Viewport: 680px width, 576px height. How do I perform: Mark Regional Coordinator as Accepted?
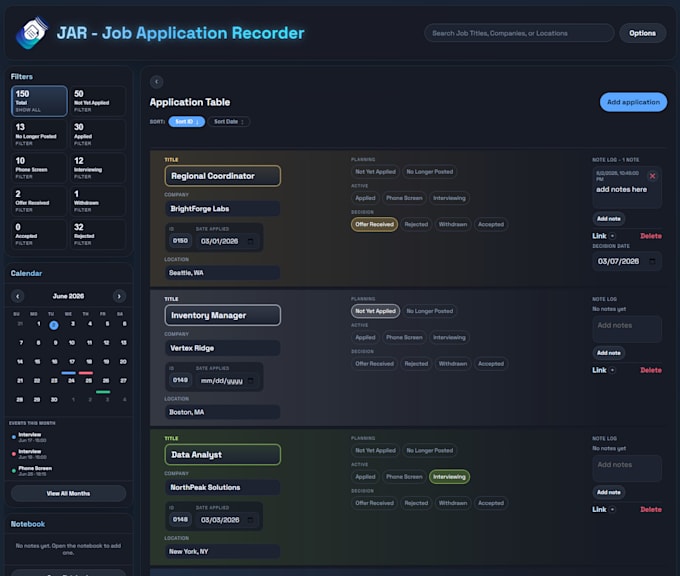pyautogui.click(x=490, y=224)
